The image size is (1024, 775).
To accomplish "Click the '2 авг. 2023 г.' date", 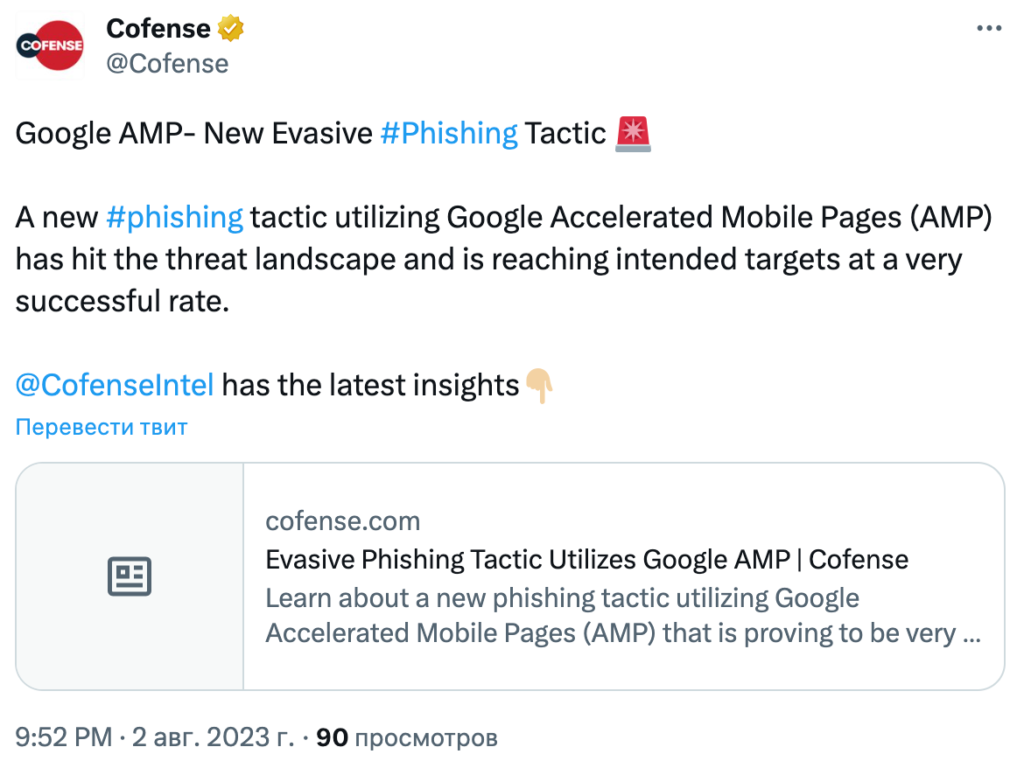I will click(x=210, y=739).
